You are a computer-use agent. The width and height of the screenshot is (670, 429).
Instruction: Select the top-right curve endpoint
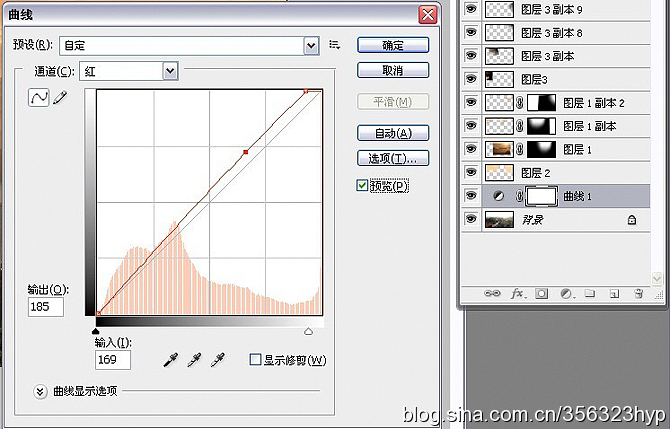[306, 91]
